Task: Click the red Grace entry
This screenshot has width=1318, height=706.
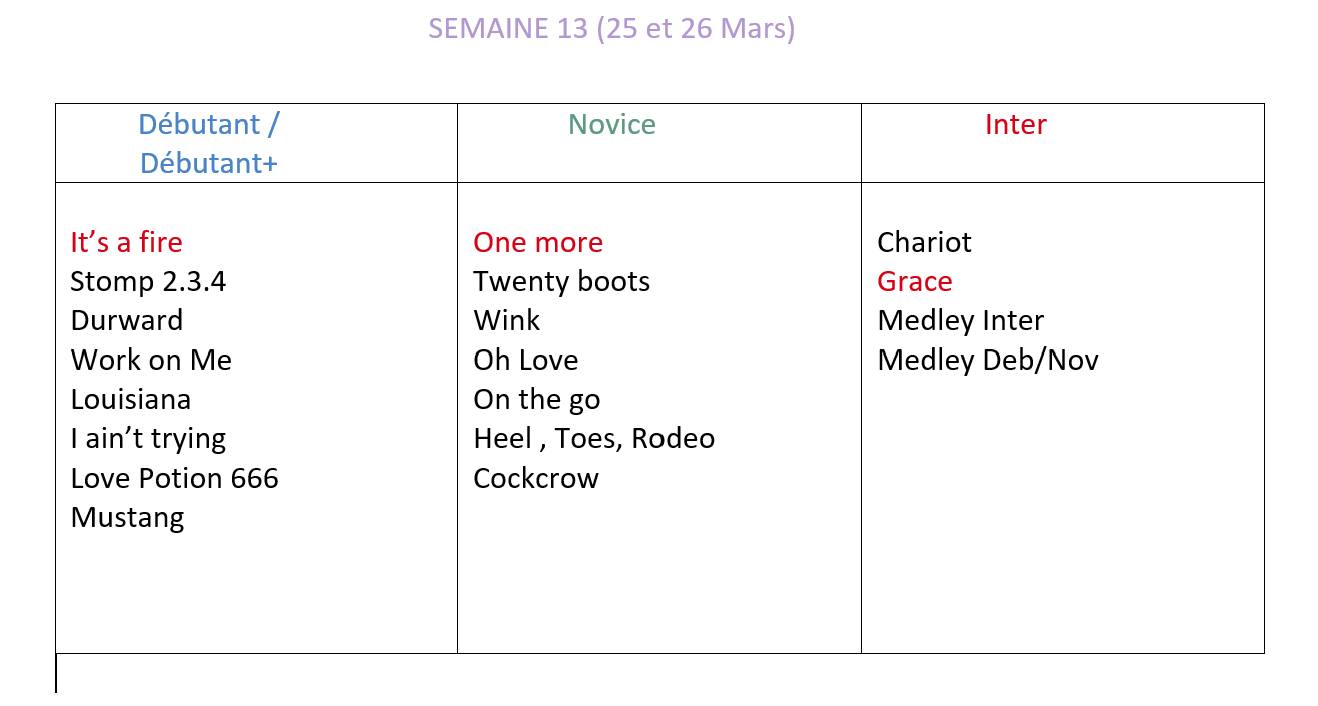Action: (x=914, y=281)
